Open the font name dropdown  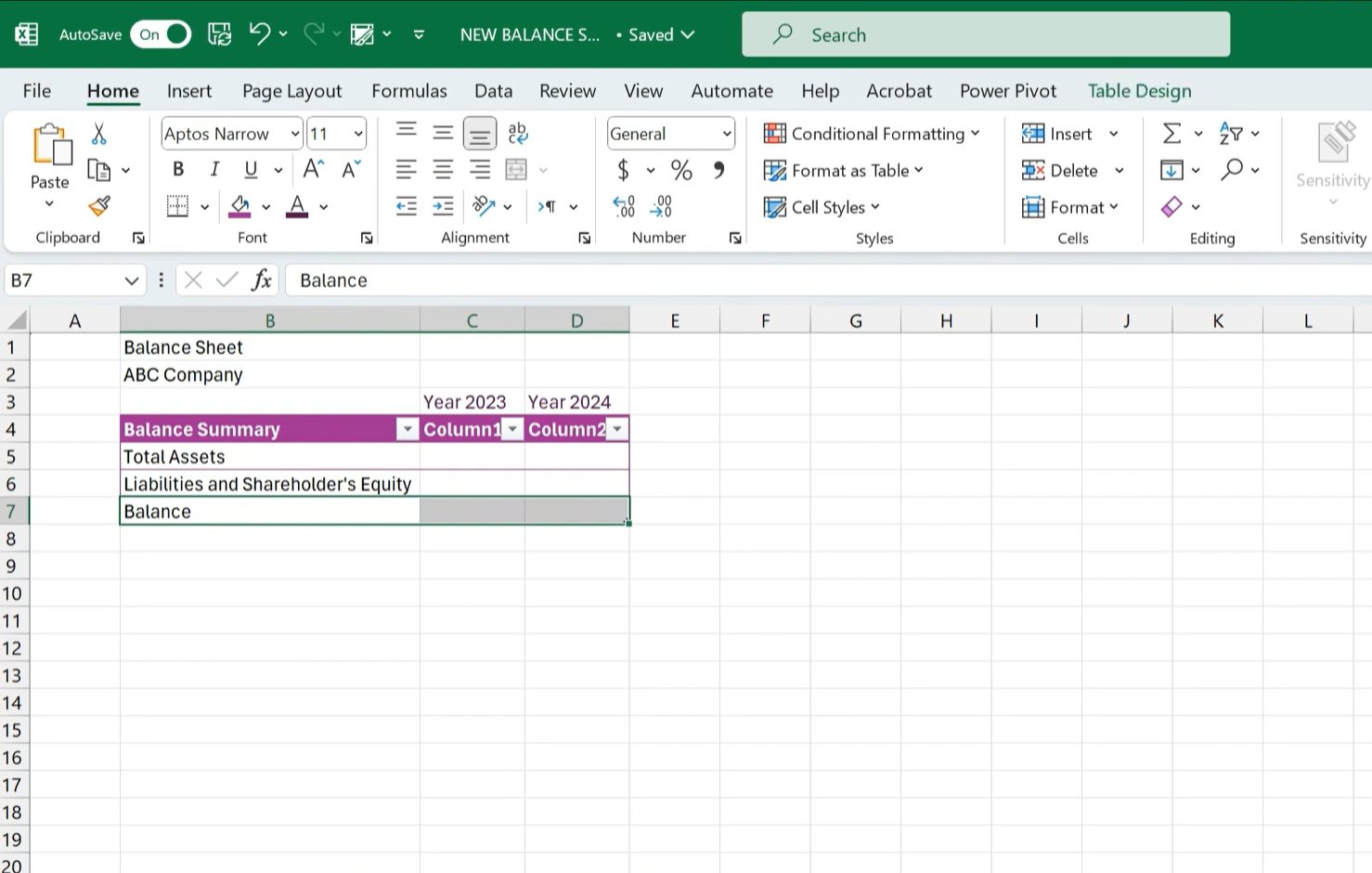295,134
